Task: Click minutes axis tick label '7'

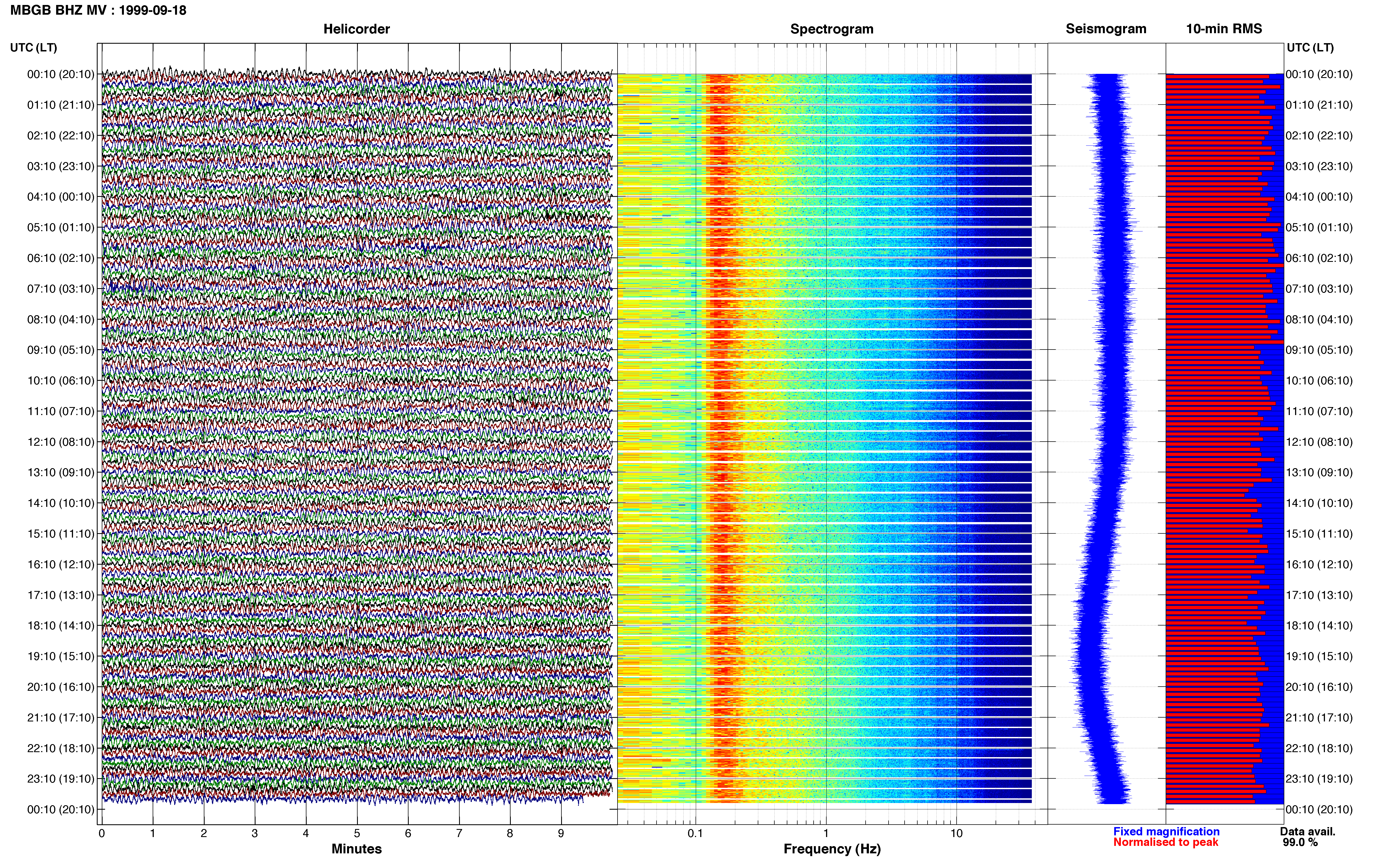Action: (x=459, y=833)
